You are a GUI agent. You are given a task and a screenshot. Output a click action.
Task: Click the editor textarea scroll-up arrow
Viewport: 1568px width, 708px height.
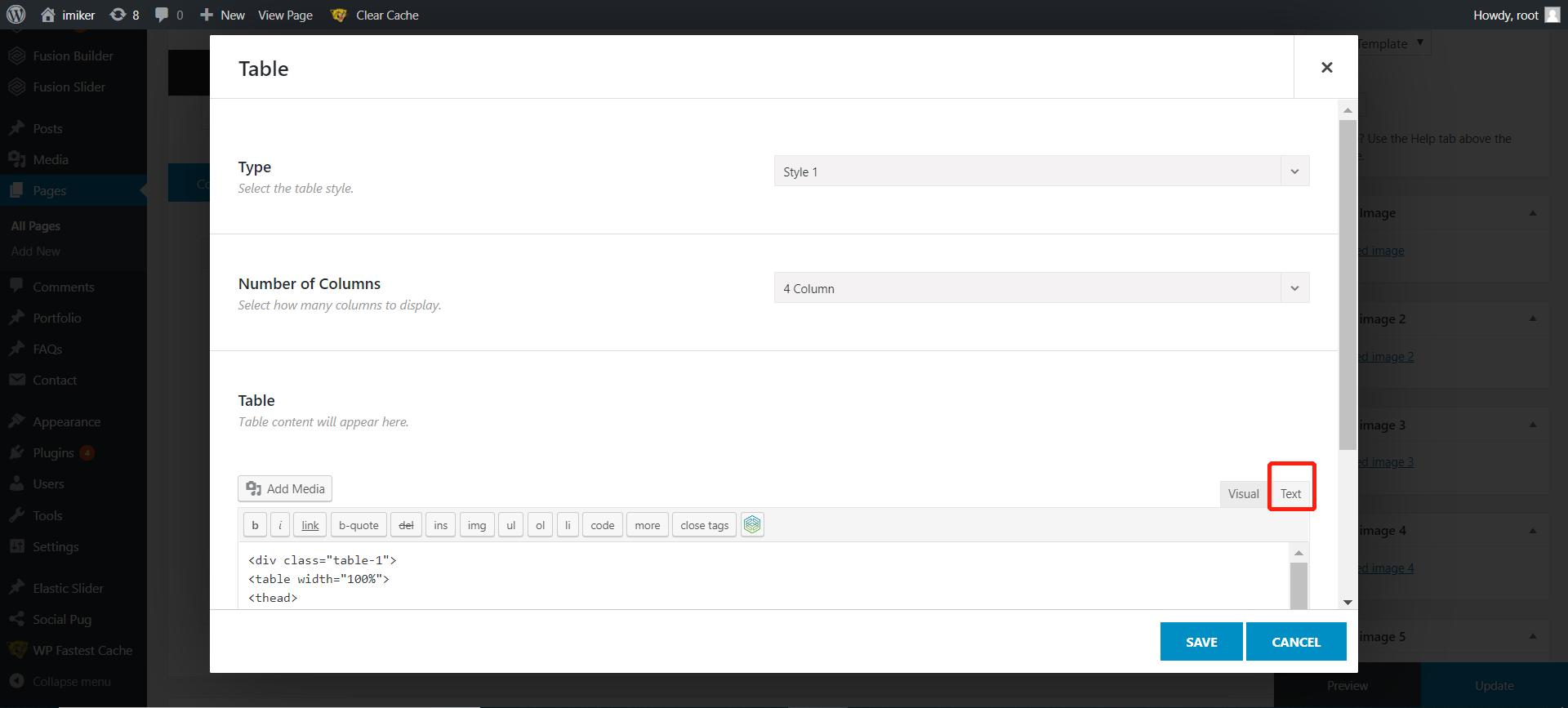[1298, 553]
